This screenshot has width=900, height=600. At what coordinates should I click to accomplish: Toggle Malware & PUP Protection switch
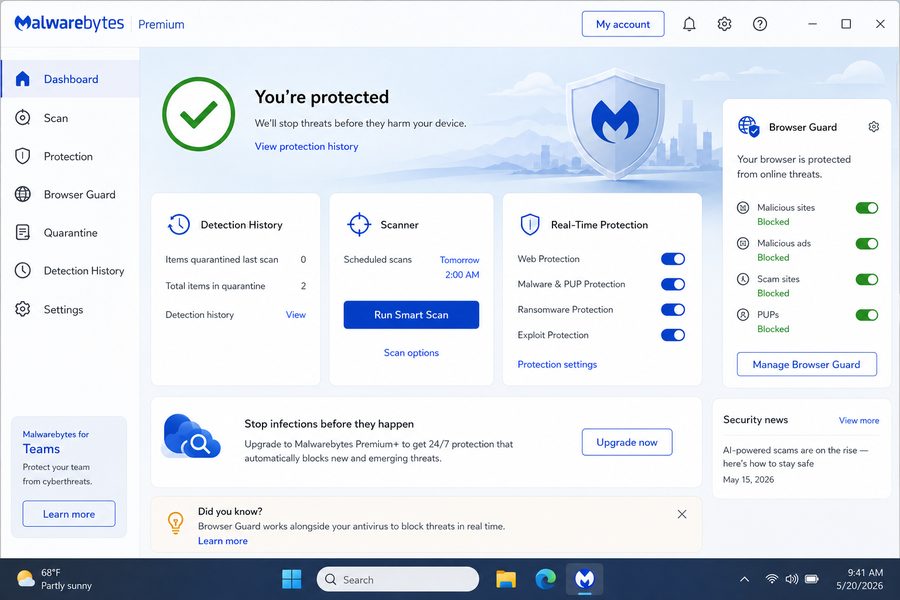click(673, 284)
